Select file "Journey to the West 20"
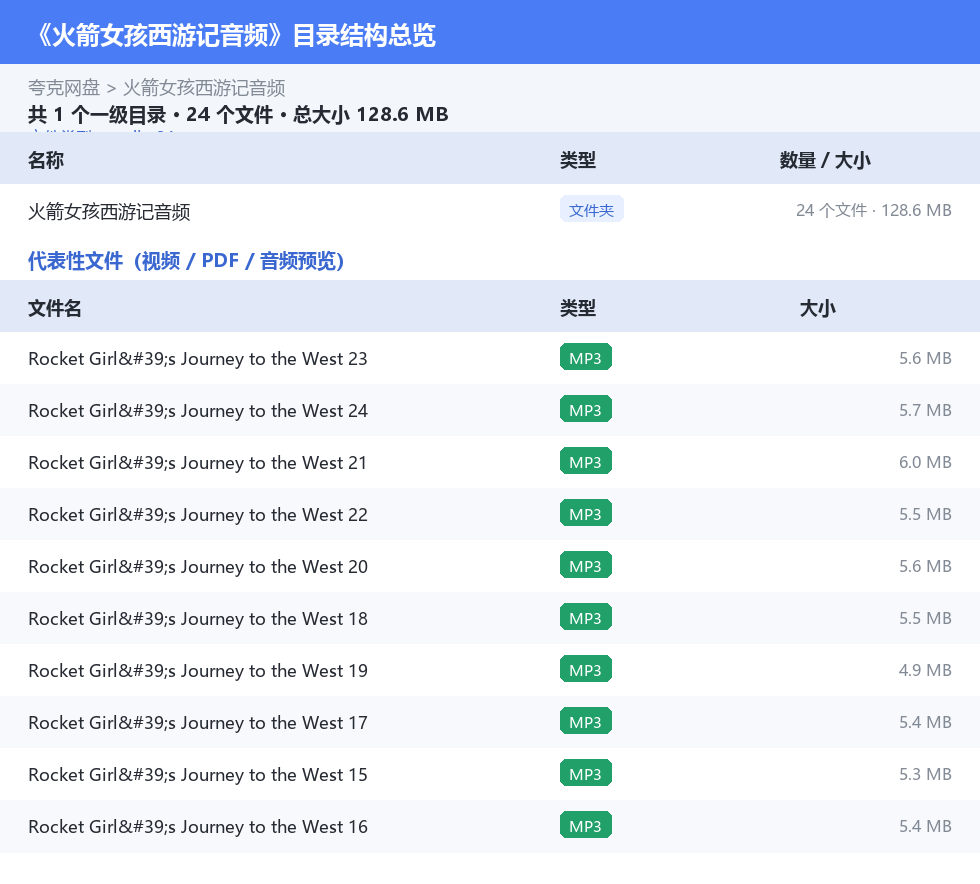Image resolution: width=980 pixels, height=884 pixels. tap(198, 566)
